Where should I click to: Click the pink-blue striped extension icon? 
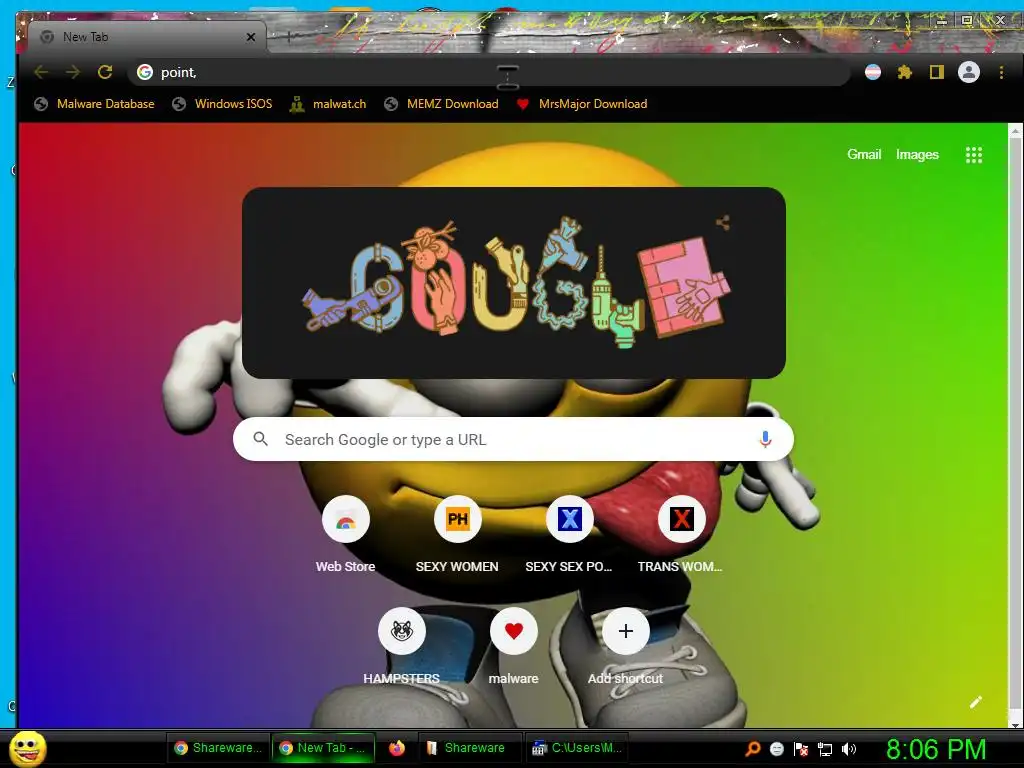[x=872, y=72]
